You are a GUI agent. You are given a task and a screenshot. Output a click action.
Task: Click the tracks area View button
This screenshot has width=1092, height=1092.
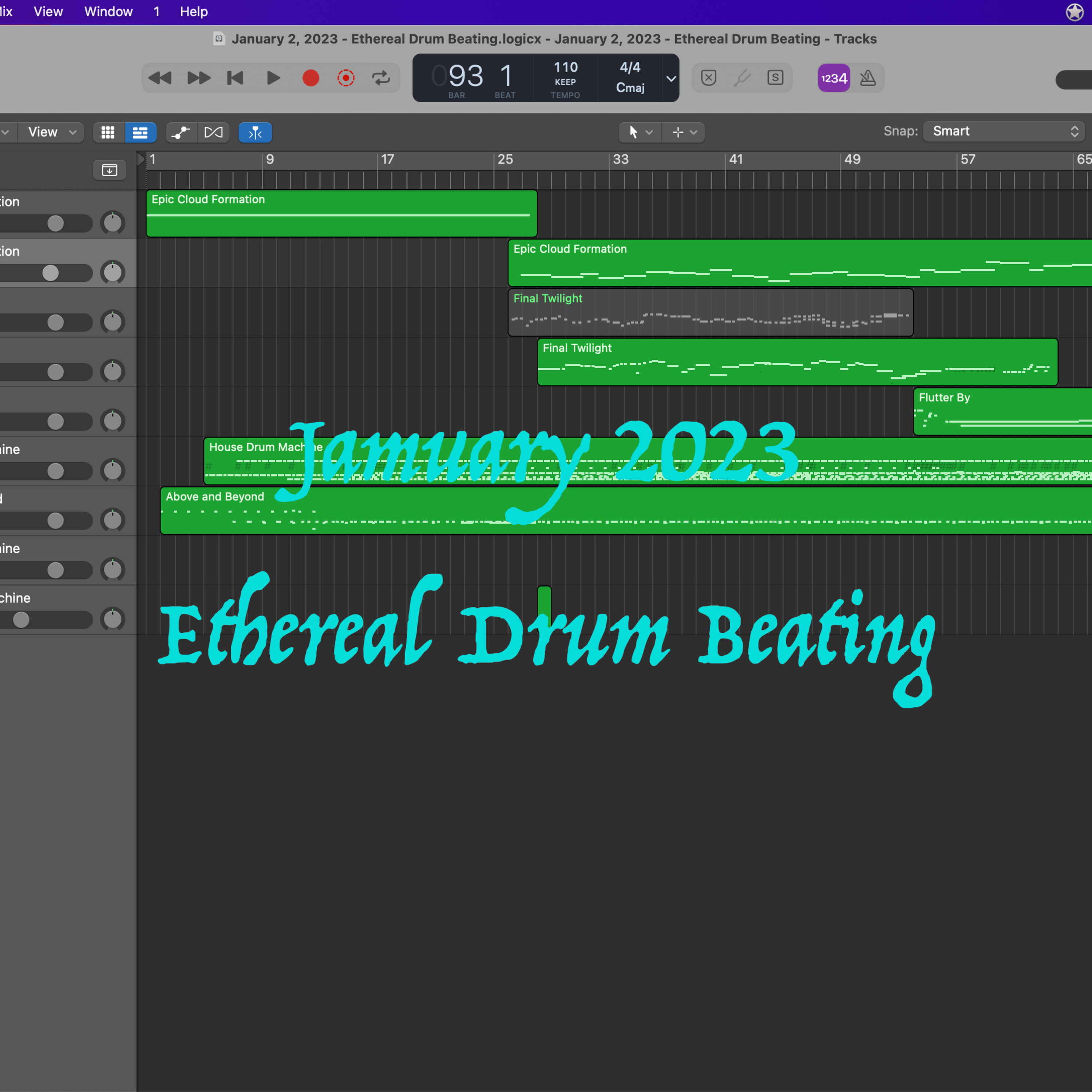click(51, 132)
